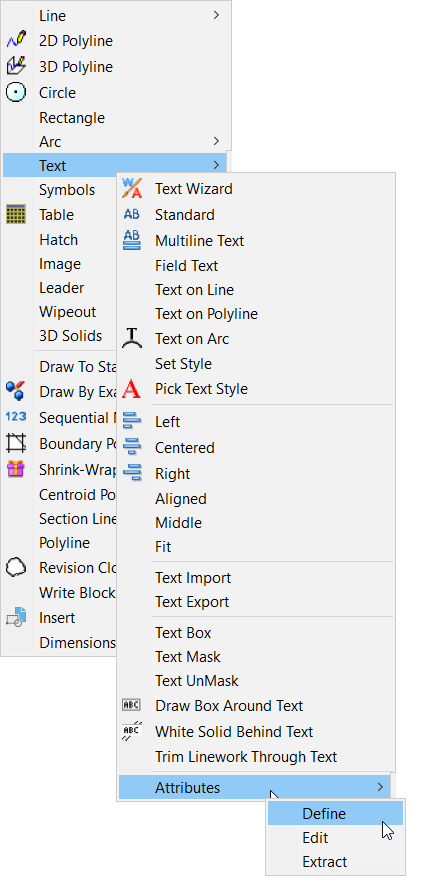Choose the Centered alignment icon
433x884 pixels.
[132, 447]
